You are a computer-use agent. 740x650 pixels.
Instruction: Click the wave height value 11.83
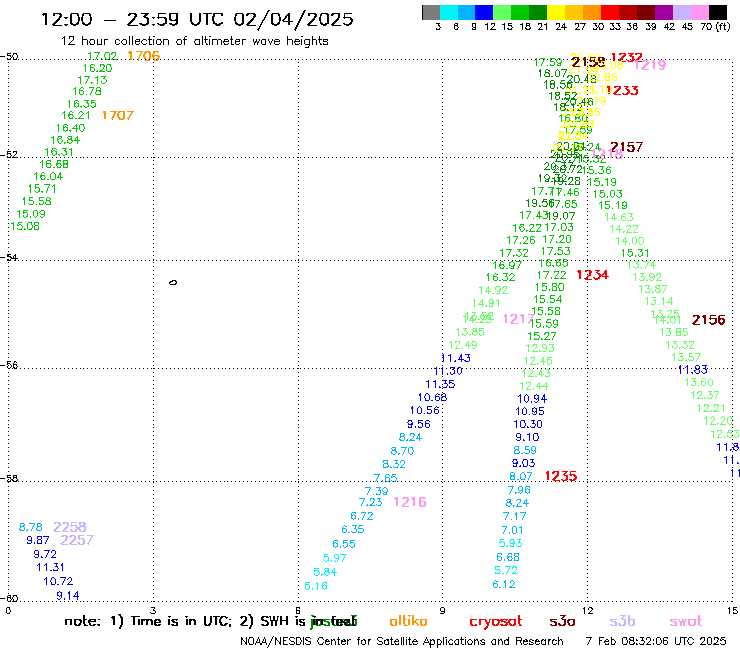coord(693,370)
